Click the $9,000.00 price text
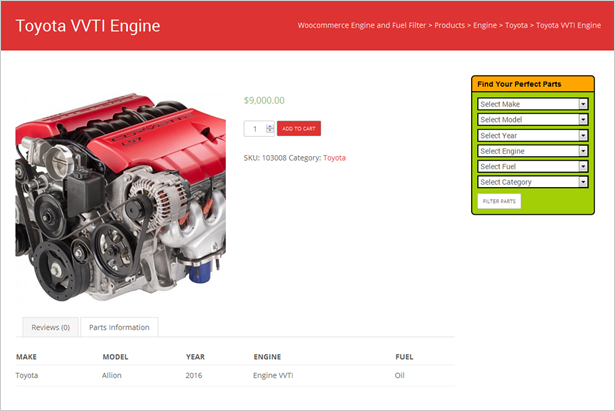The height and width of the screenshot is (411, 615). 264,100
